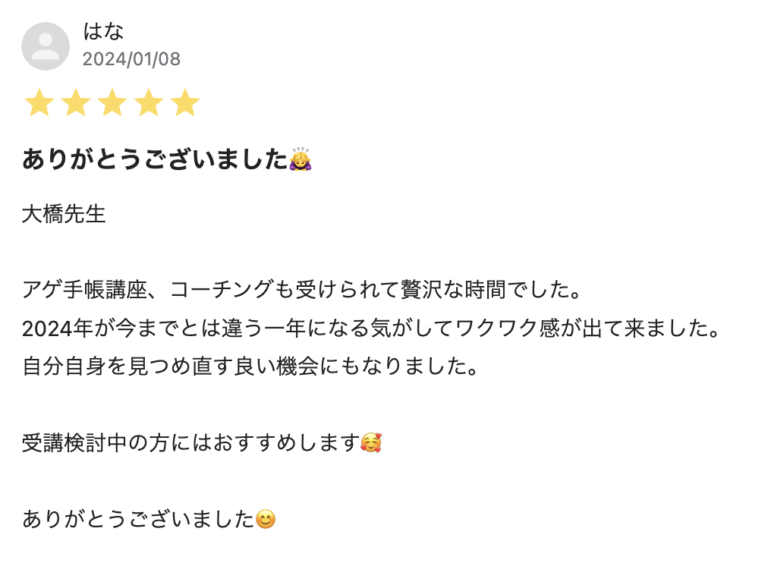The image size is (768, 563).
Task: Click the greeting text 大橋先生
Action: (64, 215)
